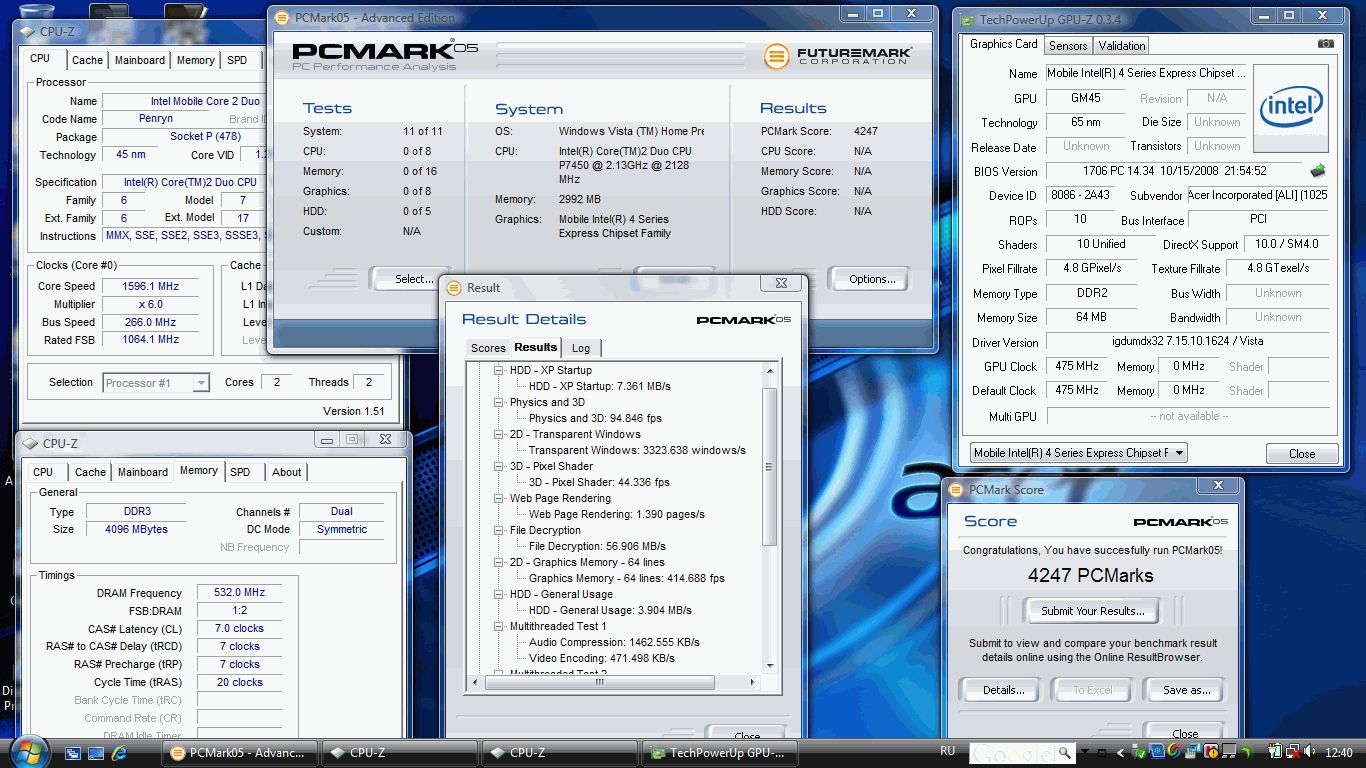This screenshot has width=1366, height=768.
Task: Click the volume speaker tray icon
Action: click(1310, 752)
